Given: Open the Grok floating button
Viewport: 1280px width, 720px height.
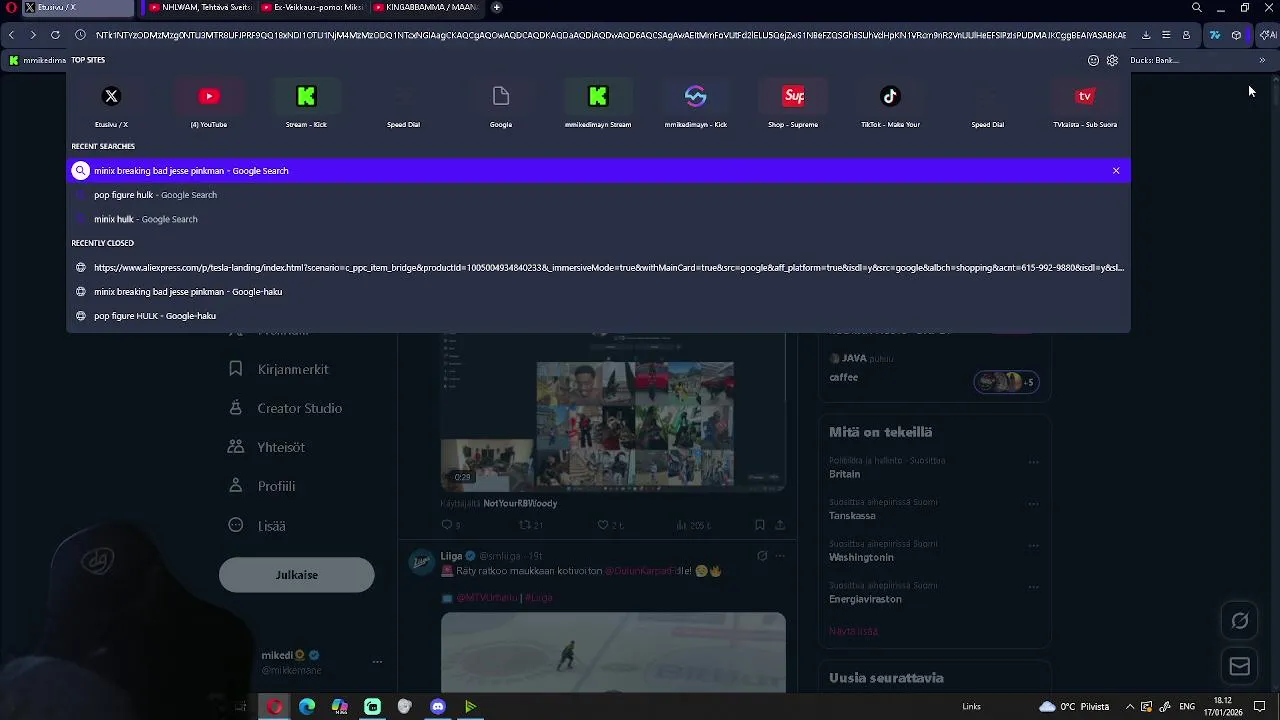Looking at the screenshot, I should point(1240,621).
